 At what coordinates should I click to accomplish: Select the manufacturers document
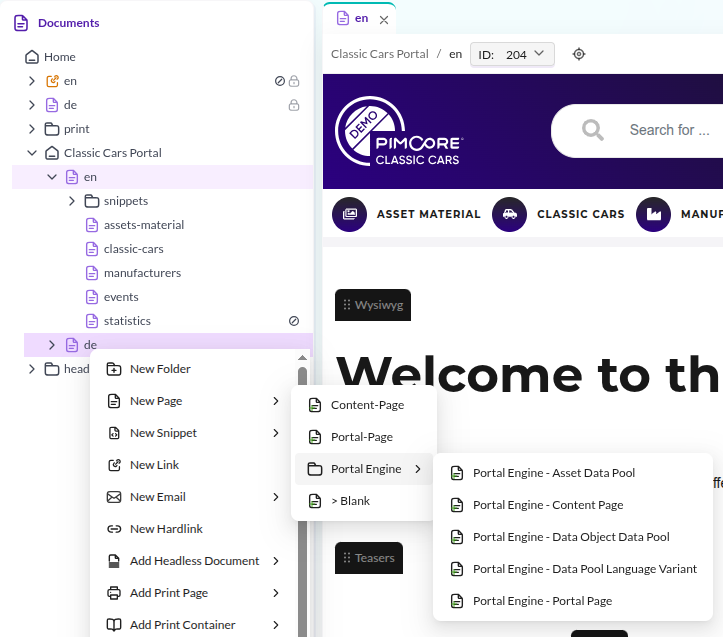(x=142, y=273)
